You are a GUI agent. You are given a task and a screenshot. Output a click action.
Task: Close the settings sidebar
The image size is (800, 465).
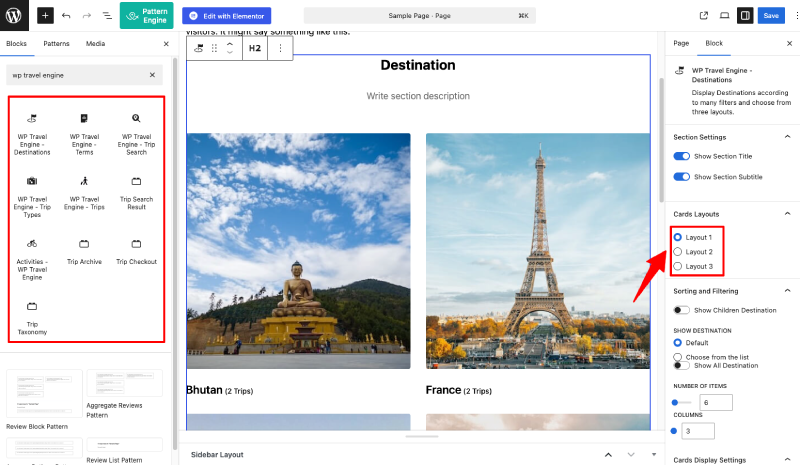coord(789,43)
